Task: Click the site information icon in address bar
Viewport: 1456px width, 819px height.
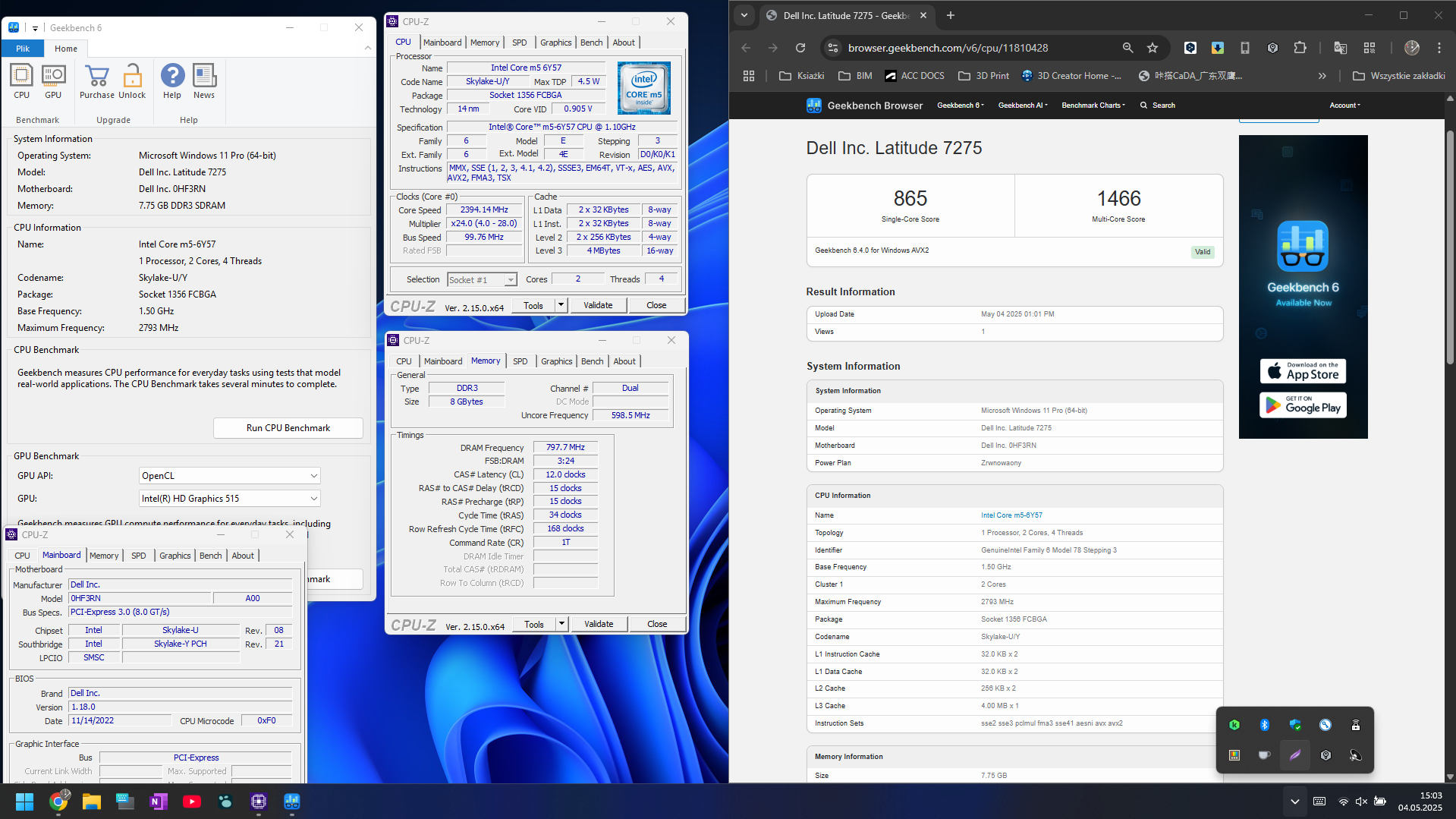Action: click(832, 48)
